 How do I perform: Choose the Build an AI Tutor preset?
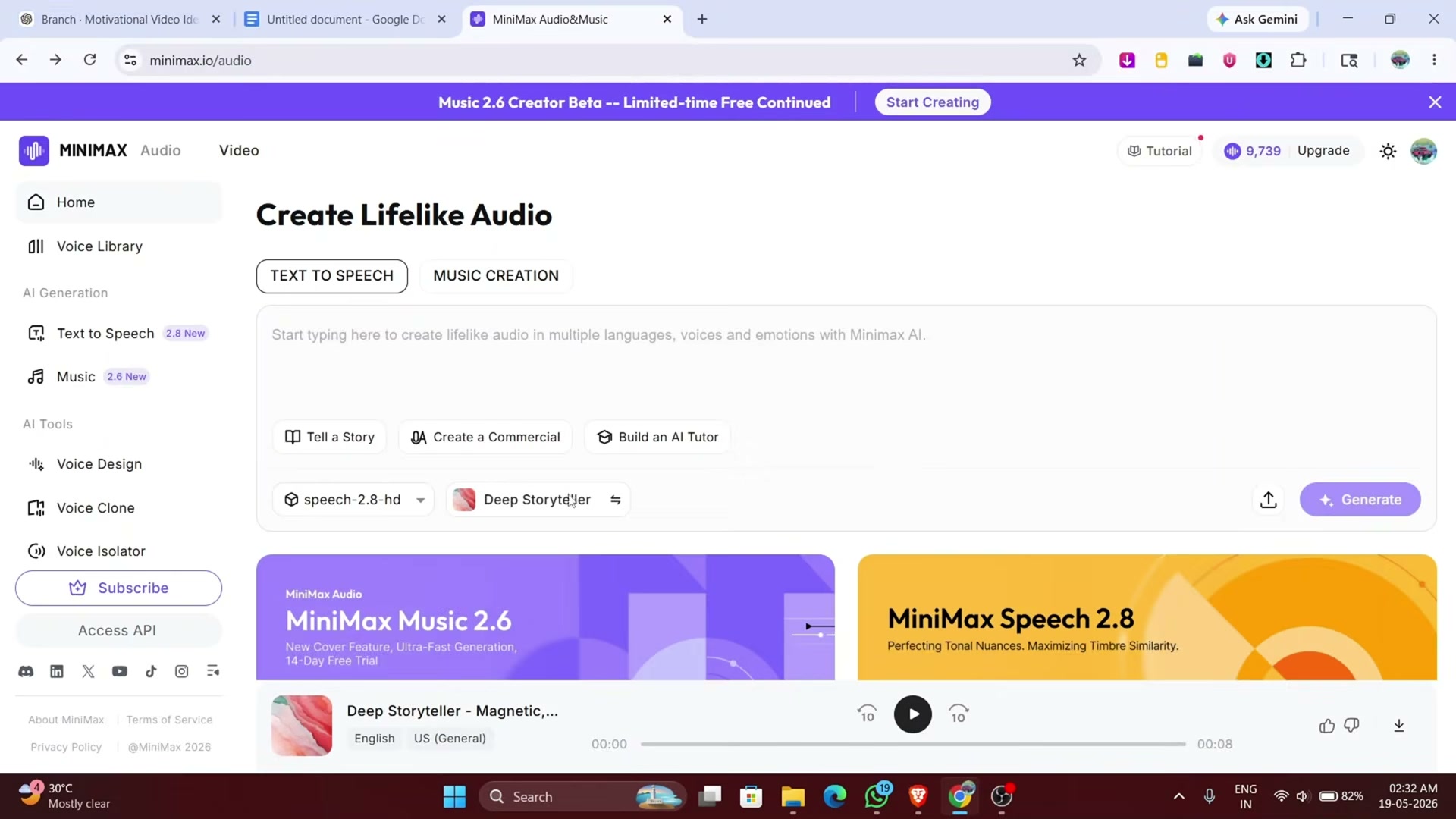pyautogui.click(x=657, y=438)
